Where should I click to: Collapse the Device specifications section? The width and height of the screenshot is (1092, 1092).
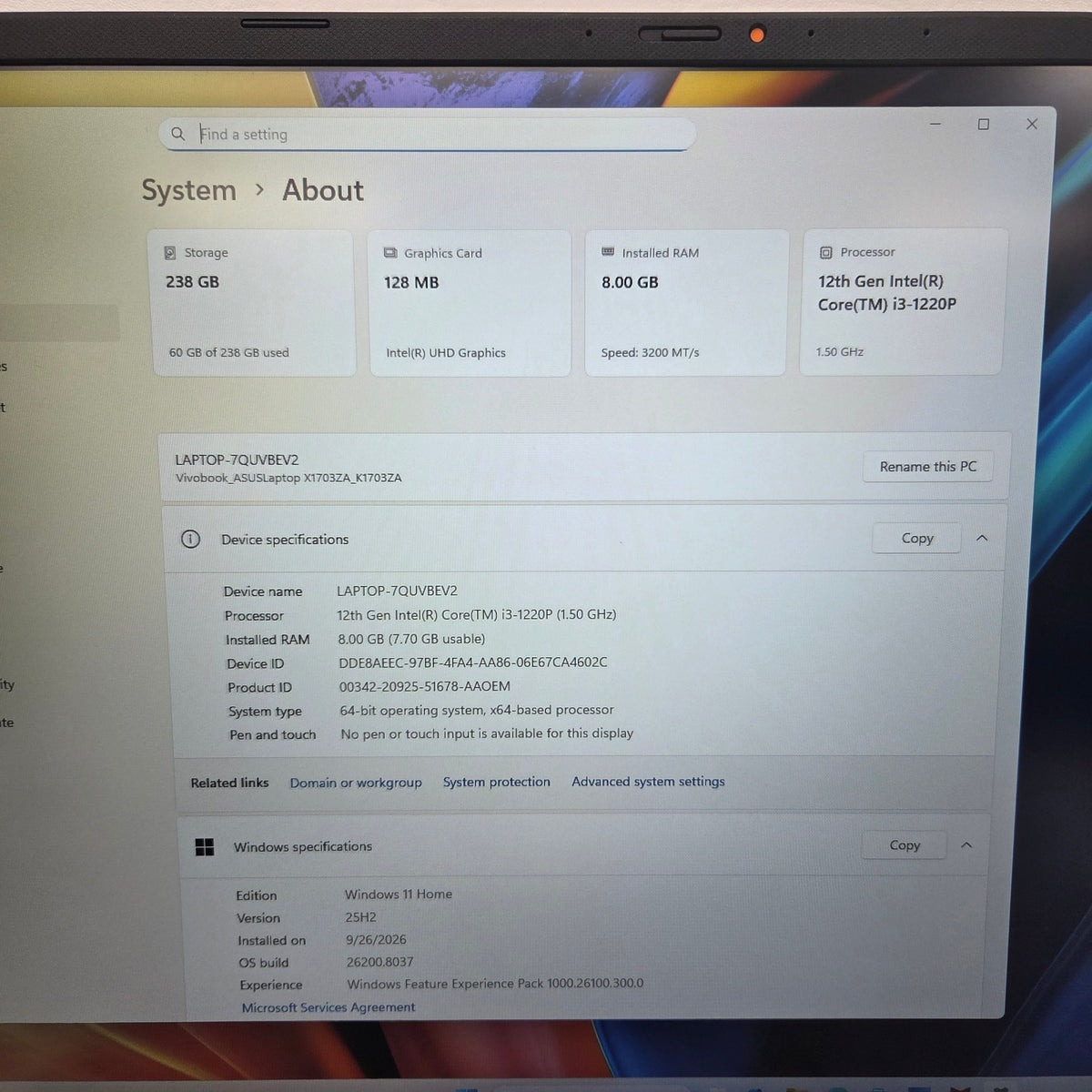tap(982, 538)
